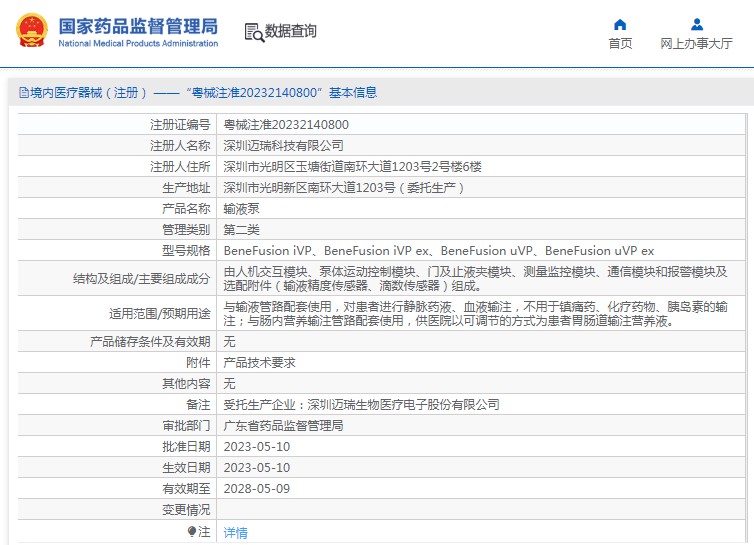This screenshot has height=545, width=754.
Task: Click the 变更情况 label
Action: (x=186, y=509)
